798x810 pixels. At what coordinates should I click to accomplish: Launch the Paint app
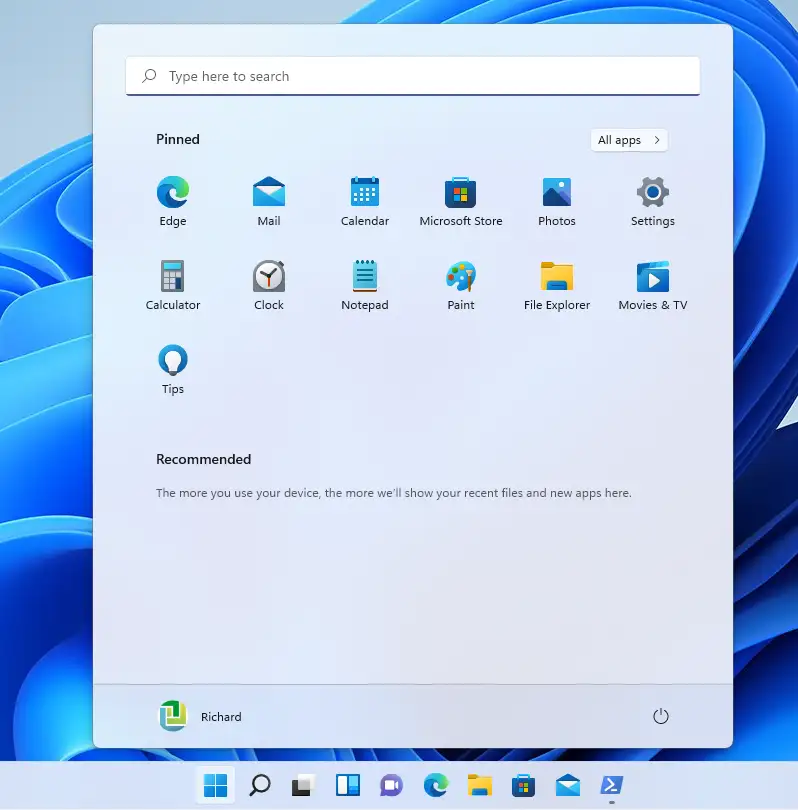(x=461, y=286)
